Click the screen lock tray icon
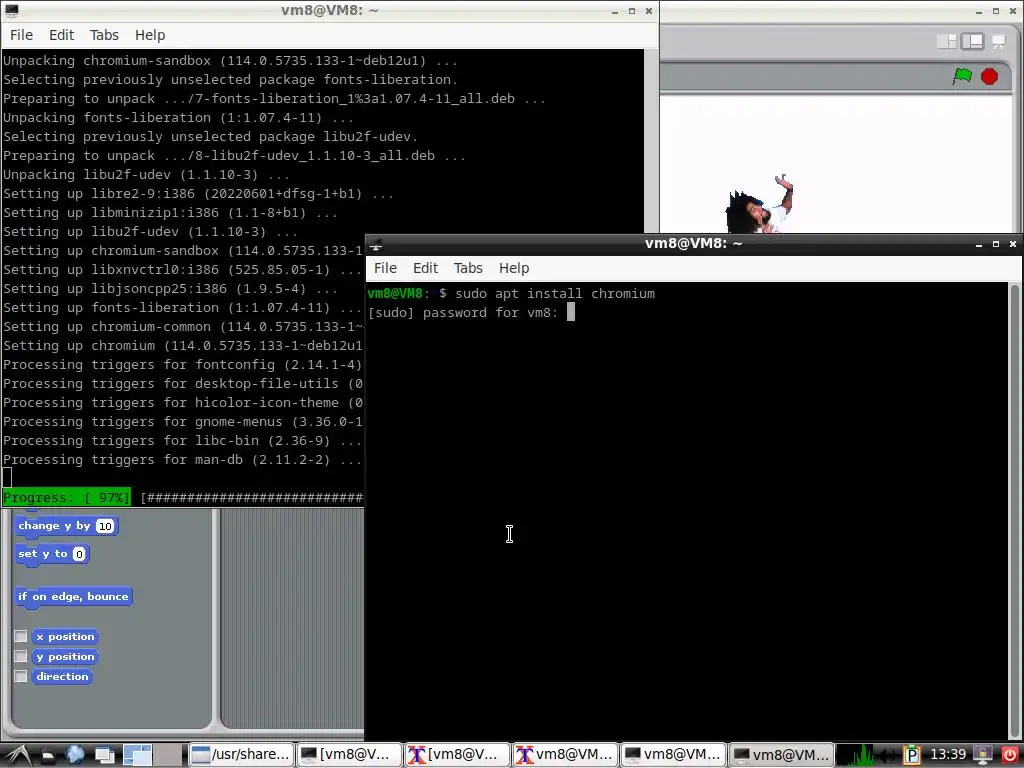The width and height of the screenshot is (1024, 768). [x=982, y=756]
